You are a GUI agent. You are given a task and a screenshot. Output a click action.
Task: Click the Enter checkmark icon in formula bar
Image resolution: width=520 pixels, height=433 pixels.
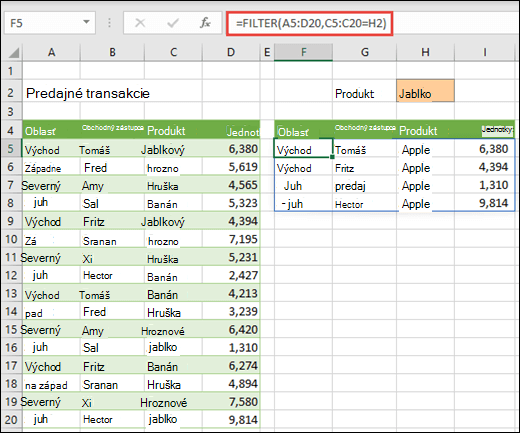(x=173, y=23)
